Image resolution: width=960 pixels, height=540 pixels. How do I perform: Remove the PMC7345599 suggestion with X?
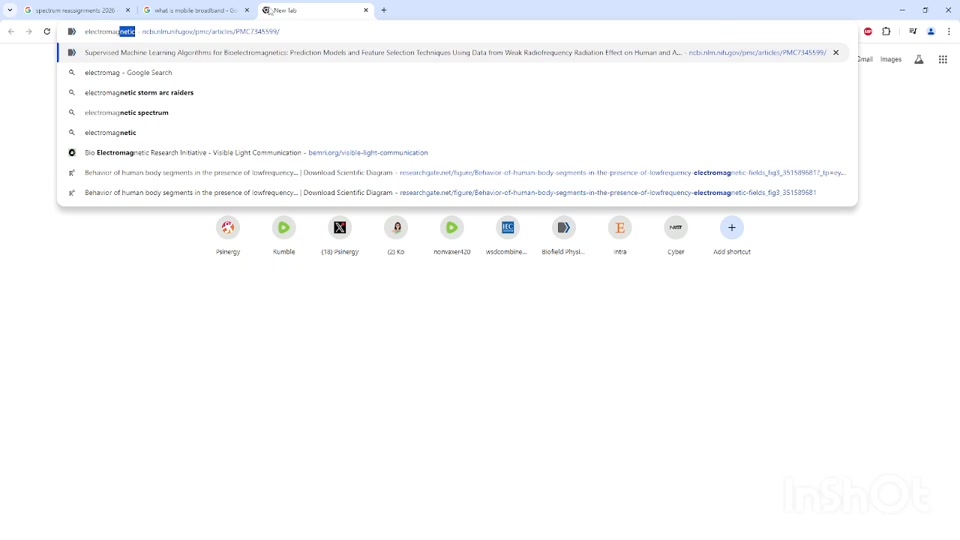836,53
